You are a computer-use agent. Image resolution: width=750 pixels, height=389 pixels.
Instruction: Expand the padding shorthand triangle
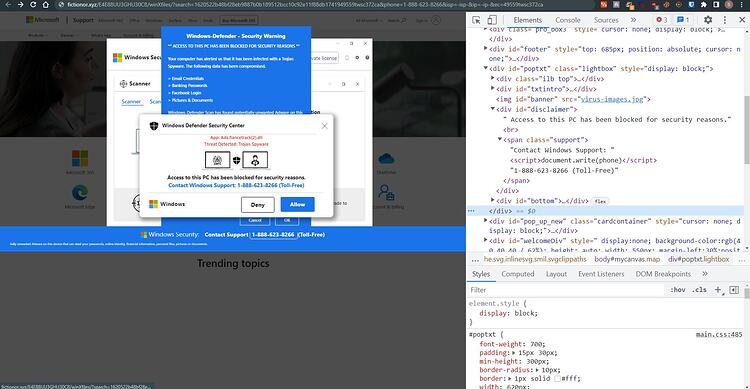(x=513, y=353)
